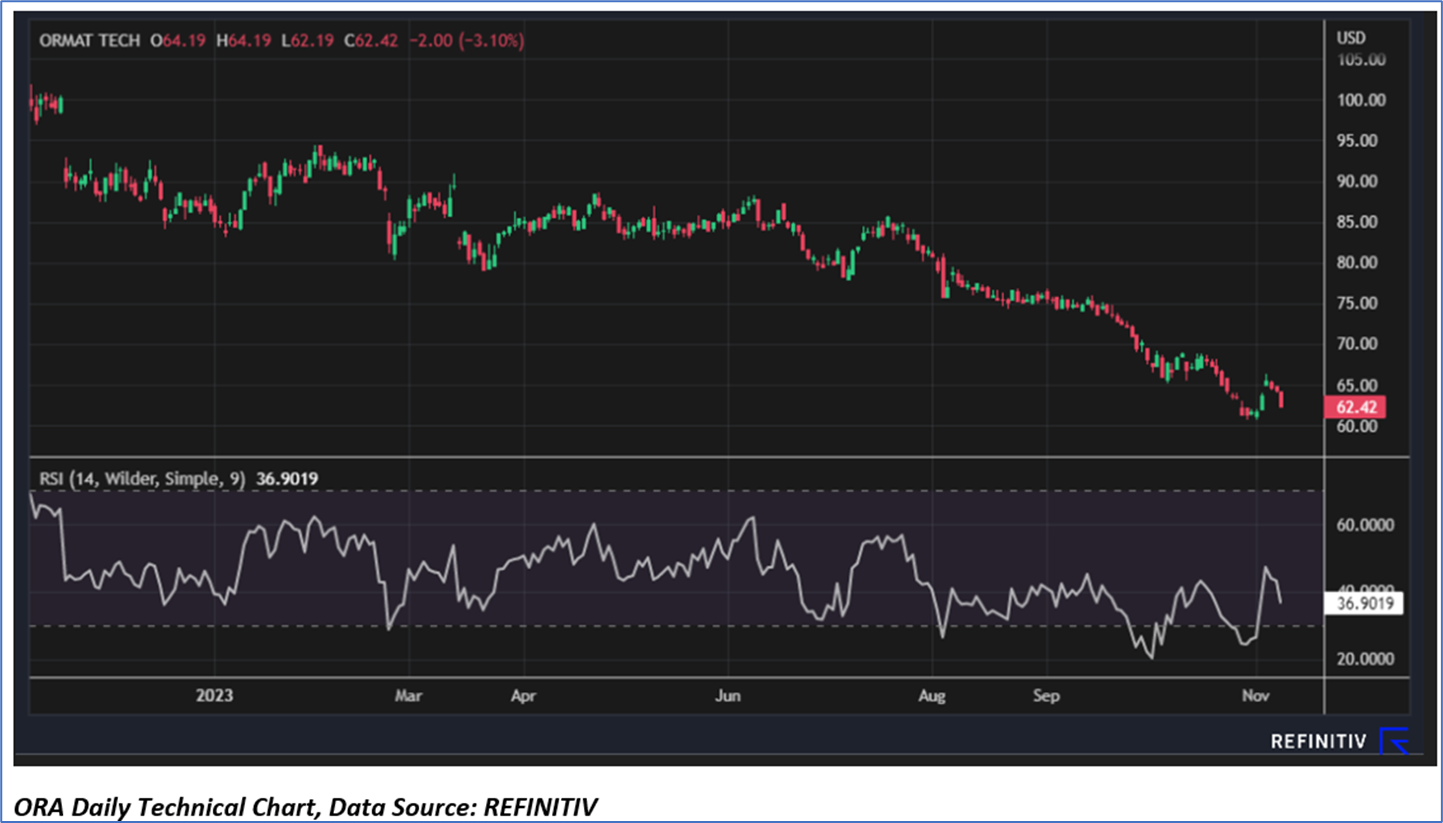Click the high price H64.19 value

pos(243,41)
